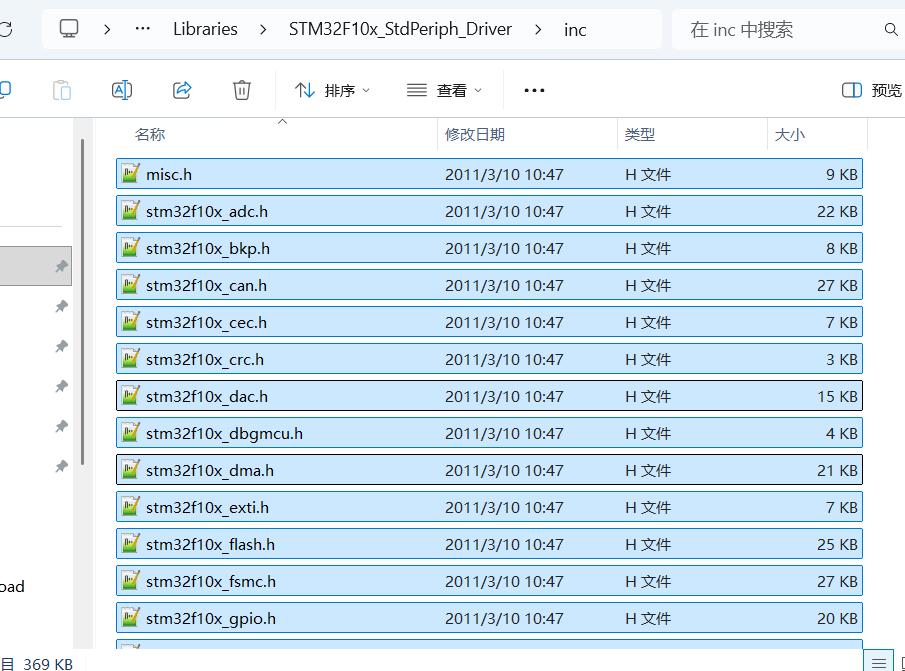The height and width of the screenshot is (671, 905).
Task: Click the inc breadcrumb folder
Action: [x=575, y=29]
